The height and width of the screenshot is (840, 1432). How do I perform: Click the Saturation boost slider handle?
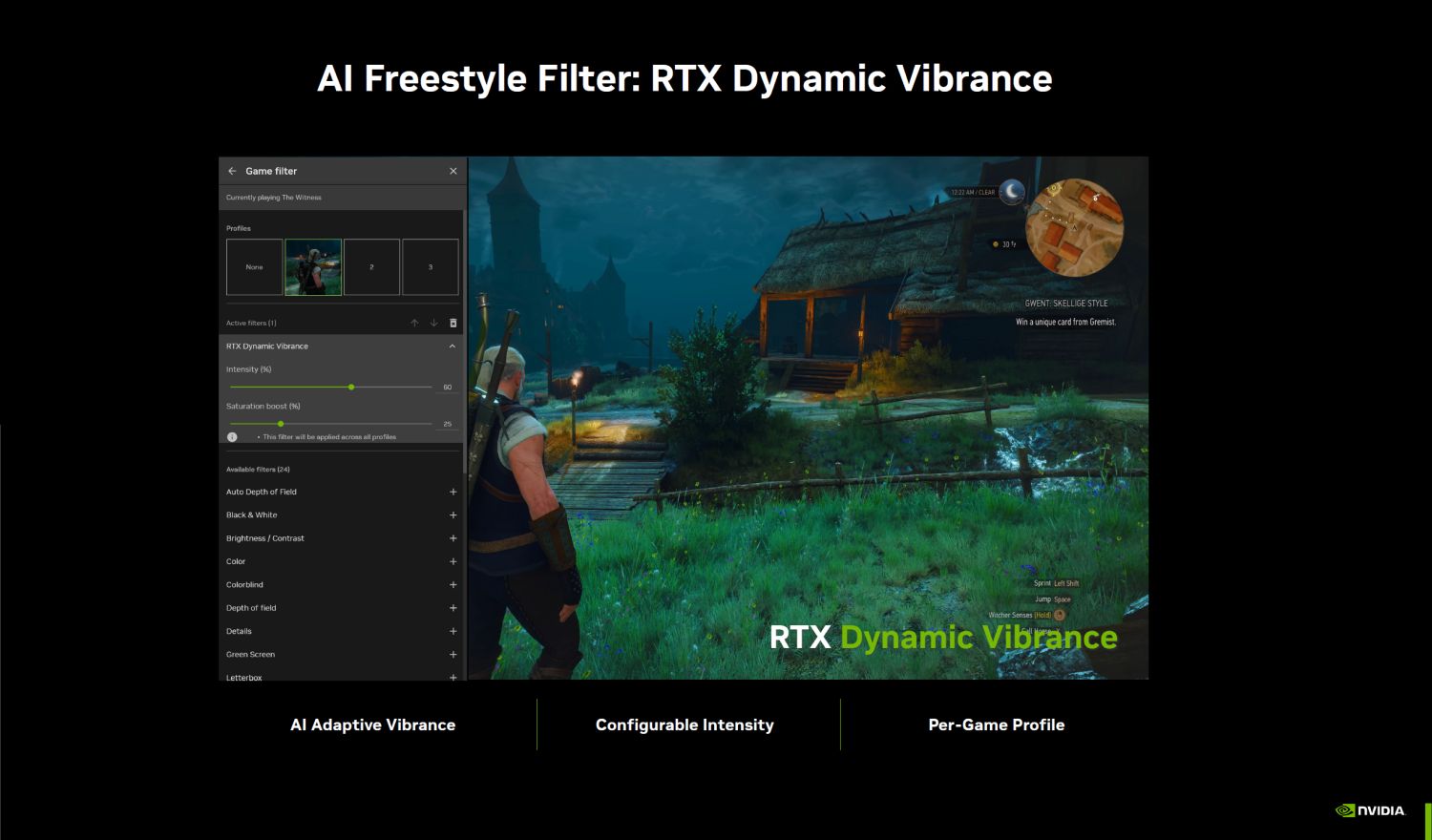281,423
